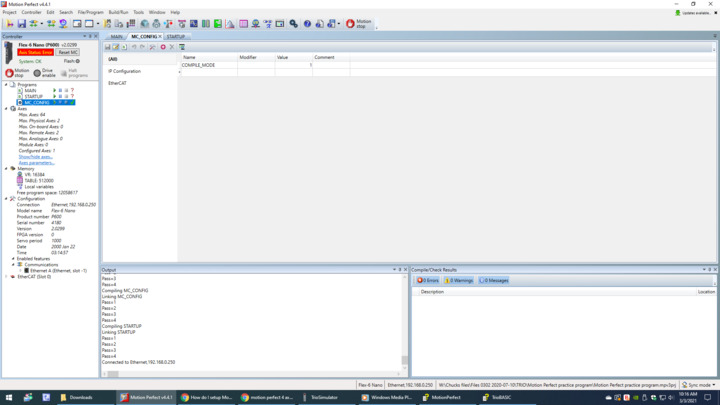The height and width of the screenshot is (405, 720).
Task: Click the Save project icon in main toolbar
Action: click(x=22, y=23)
